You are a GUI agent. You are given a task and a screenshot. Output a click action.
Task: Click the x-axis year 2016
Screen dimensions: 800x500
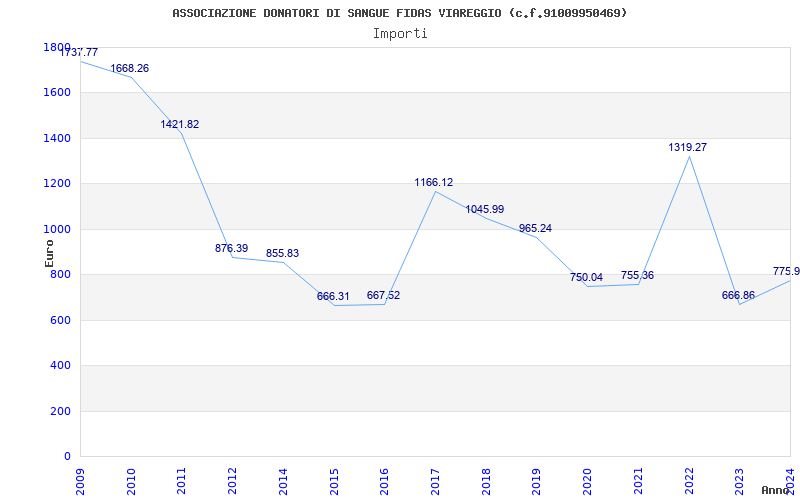coord(385,482)
